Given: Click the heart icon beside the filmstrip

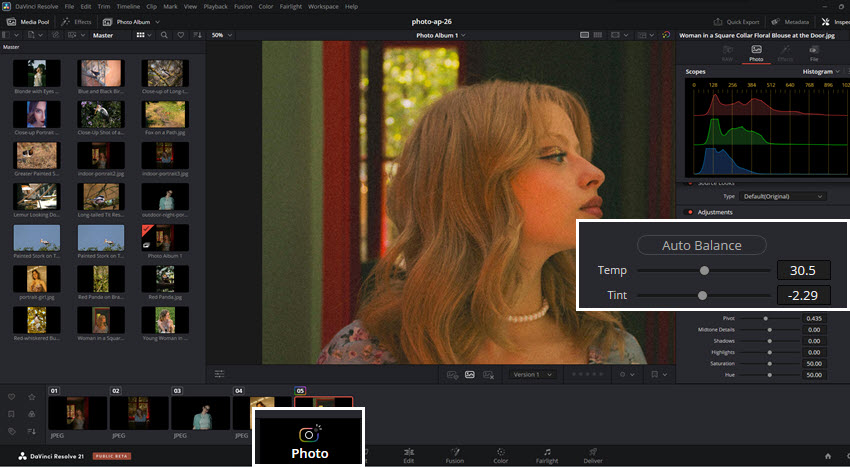Looking at the screenshot, I should (x=11, y=397).
